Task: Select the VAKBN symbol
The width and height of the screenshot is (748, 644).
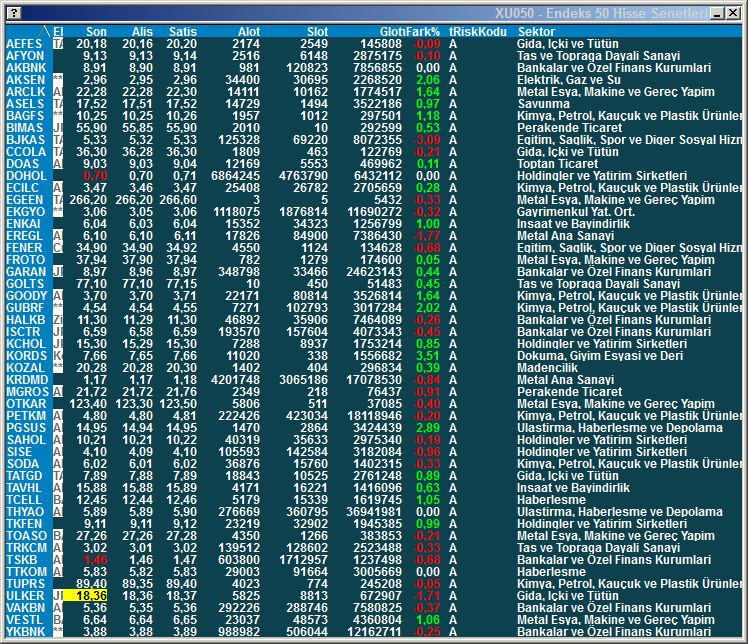Action: [x=25, y=608]
